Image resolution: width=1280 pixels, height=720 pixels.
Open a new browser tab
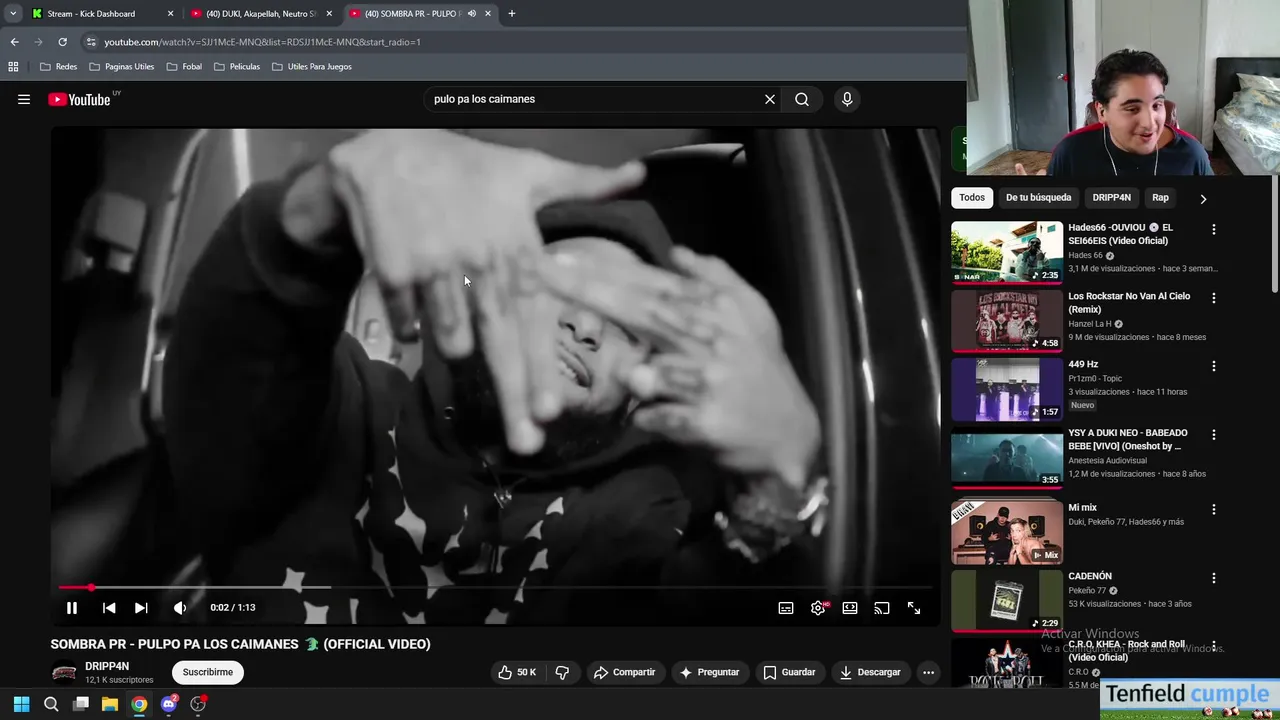click(512, 14)
